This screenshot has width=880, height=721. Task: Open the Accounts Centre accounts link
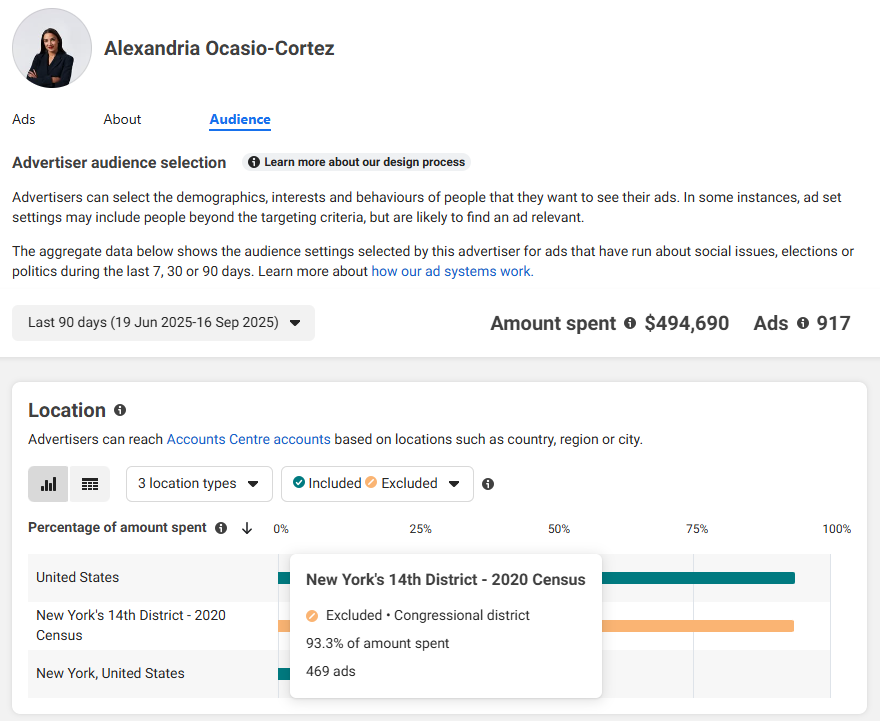[248, 439]
